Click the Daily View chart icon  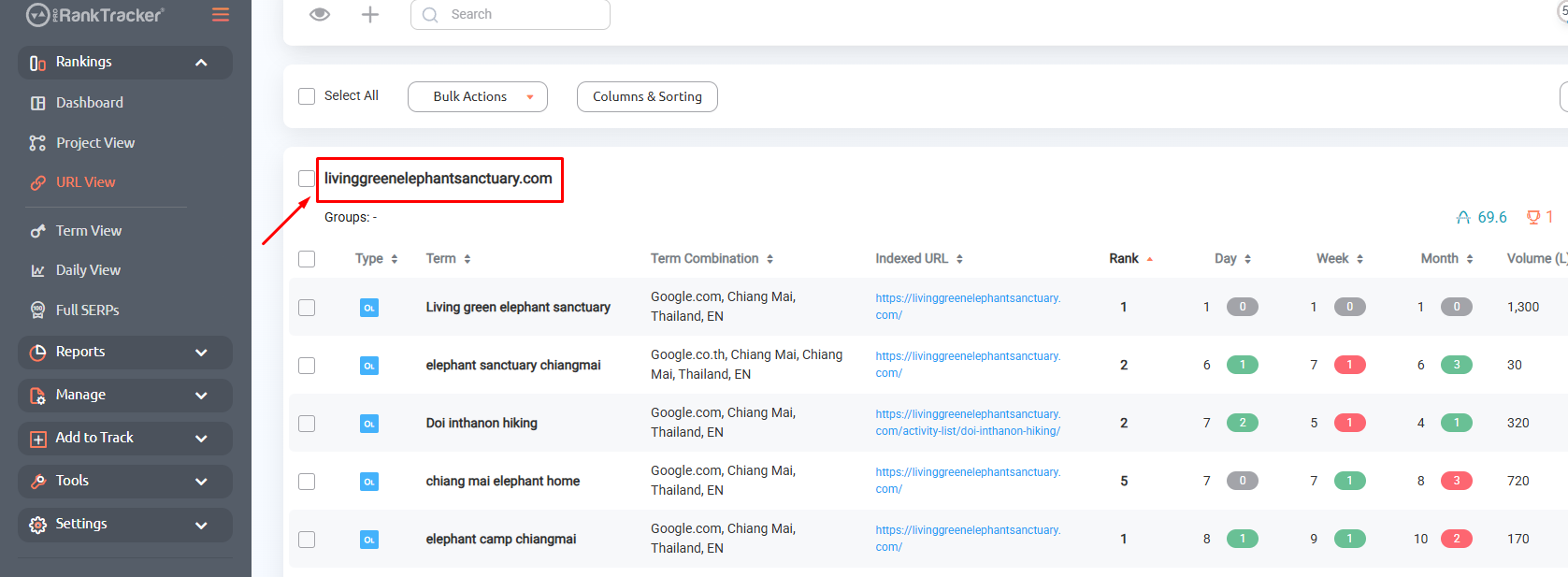click(x=37, y=270)
